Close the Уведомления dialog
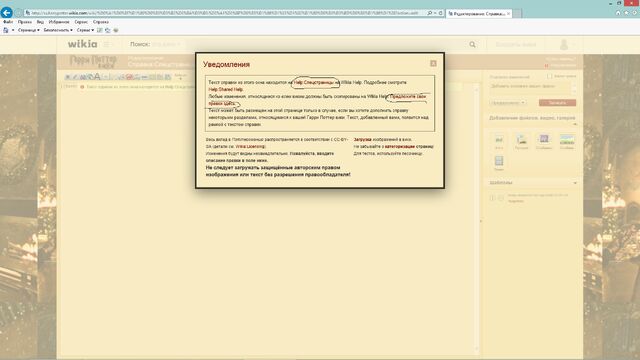The image size is (640, 360). (433, 63)
